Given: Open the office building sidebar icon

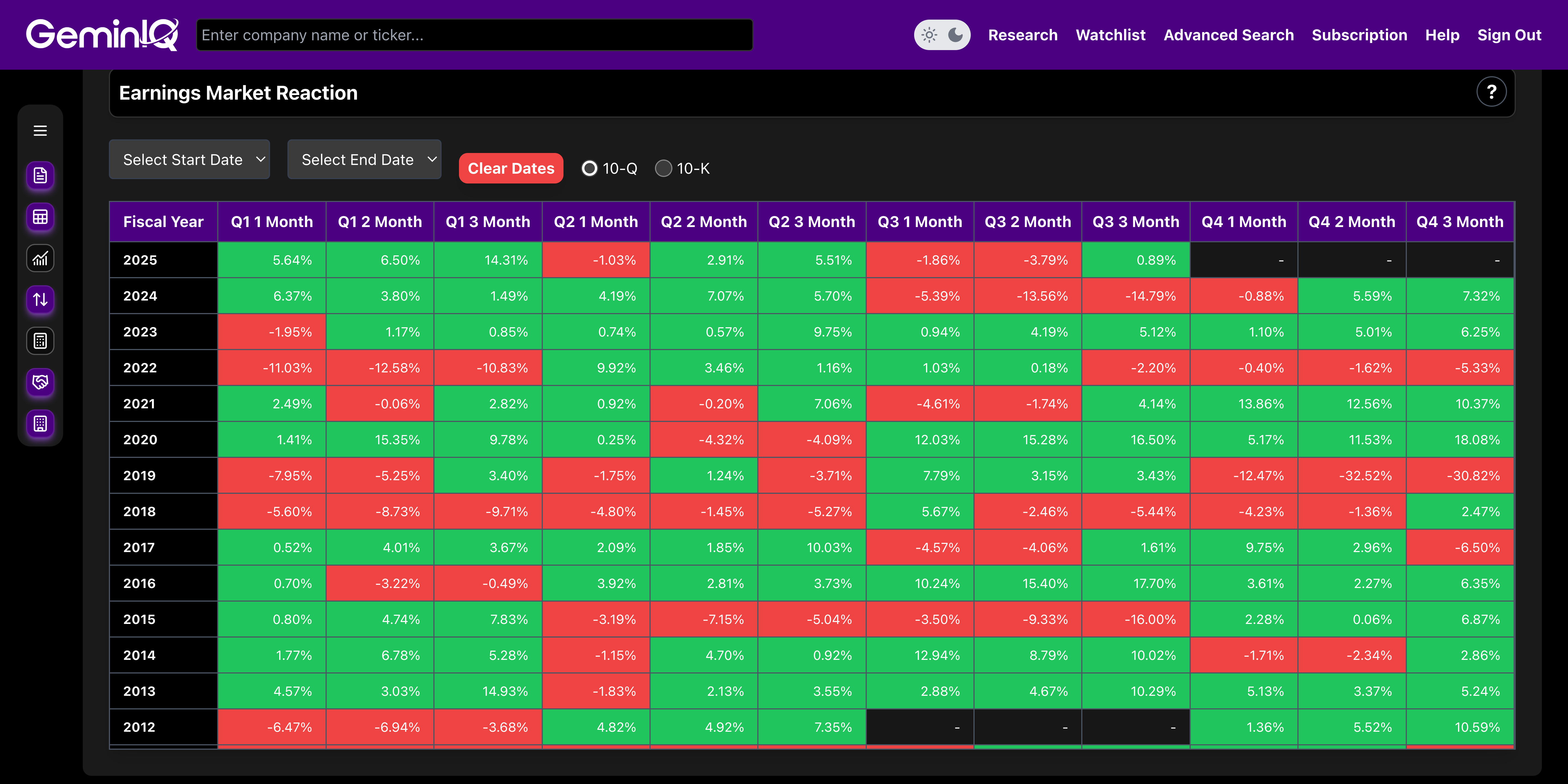Looking at the screenshot, I should (x=40, y=424).
